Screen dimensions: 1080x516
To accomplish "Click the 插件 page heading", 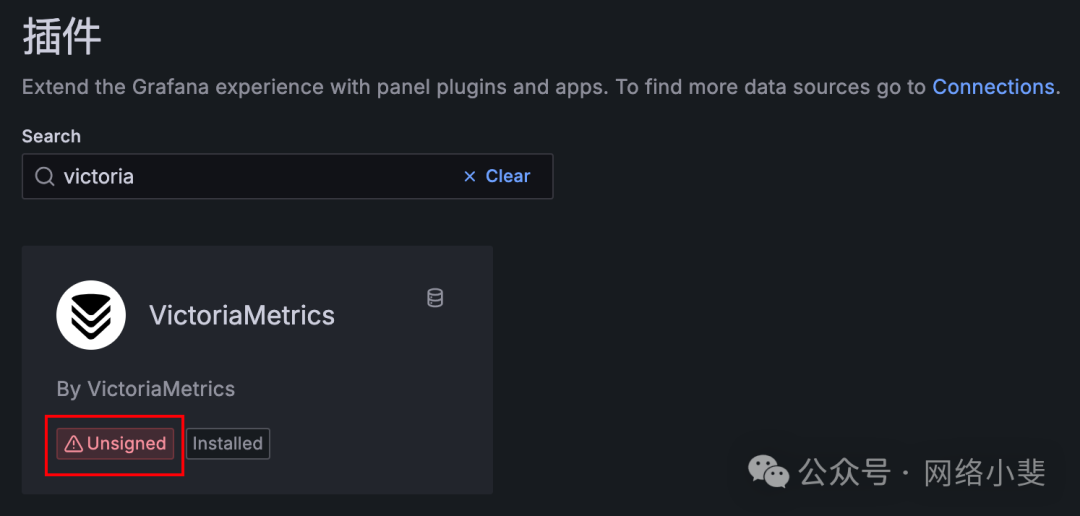I will click(x=62, y=38).
